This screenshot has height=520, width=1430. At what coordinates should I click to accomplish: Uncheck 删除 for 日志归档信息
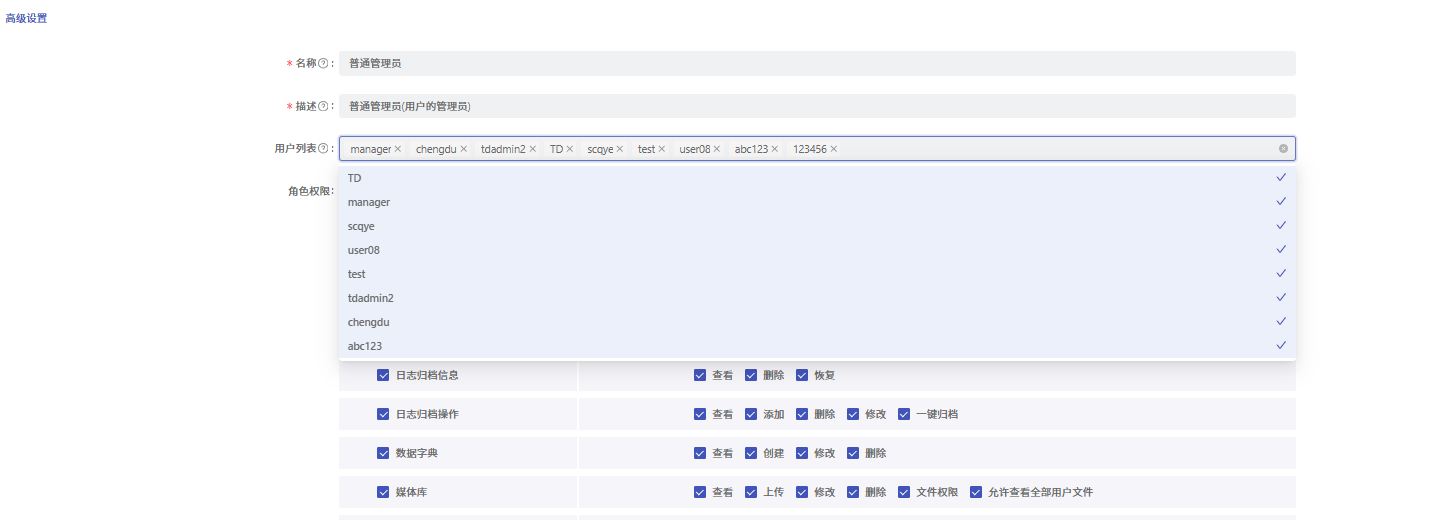[751, 375]
